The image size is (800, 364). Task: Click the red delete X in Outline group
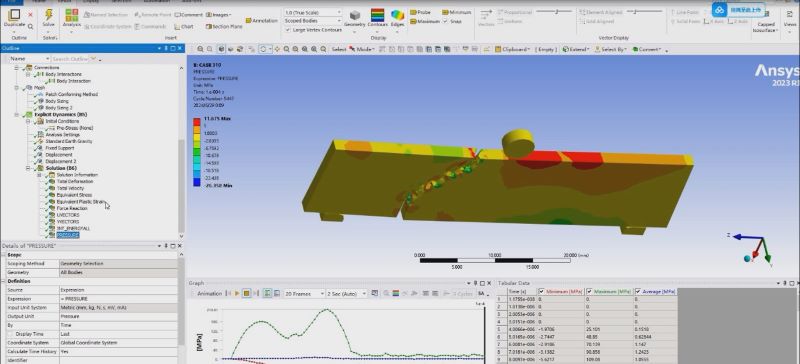(31, 15)
